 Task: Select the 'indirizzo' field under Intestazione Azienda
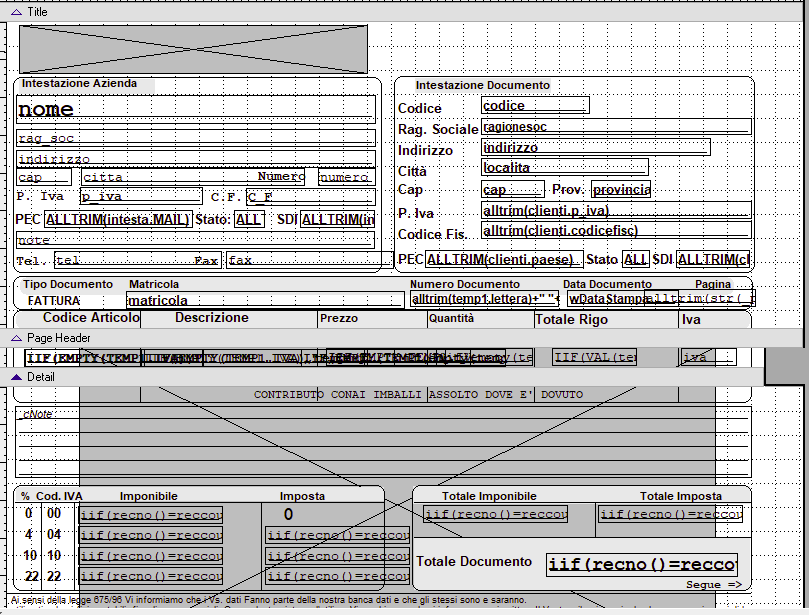click(196, 158)
